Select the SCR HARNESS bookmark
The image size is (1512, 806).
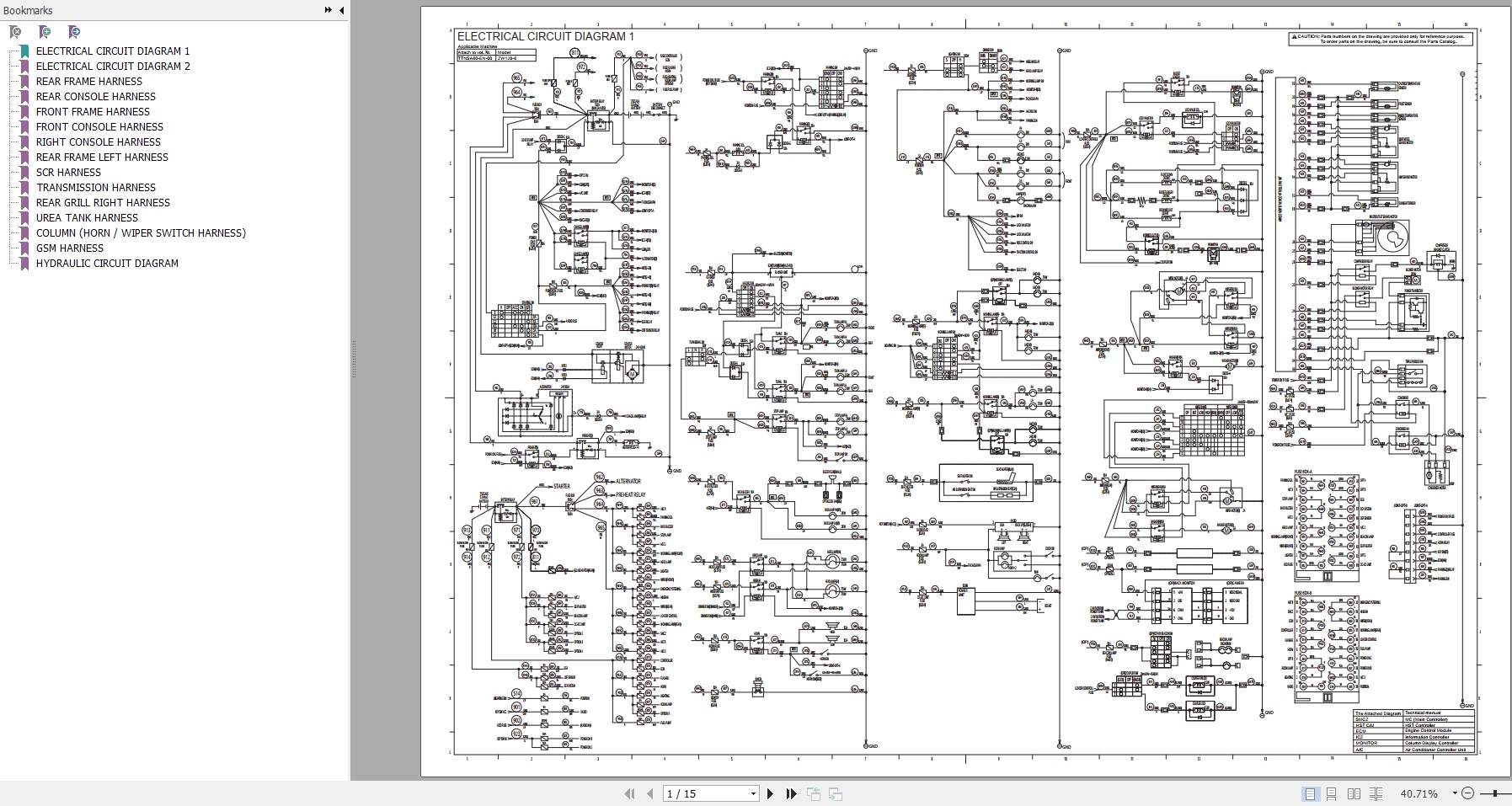[68, 173]
